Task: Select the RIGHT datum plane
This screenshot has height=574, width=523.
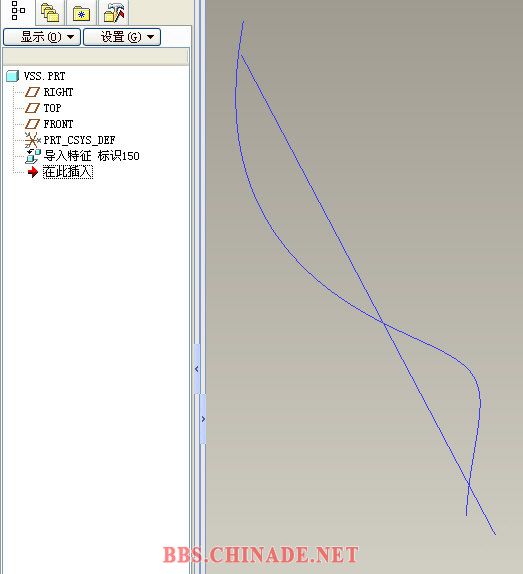Action: click(58, 92)
